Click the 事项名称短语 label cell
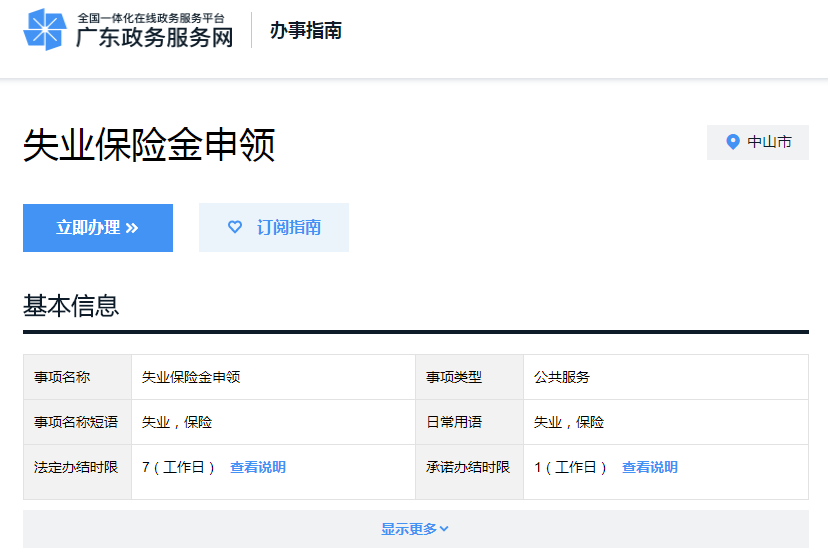The image size is (828, 560). click(x=78, y=422)
